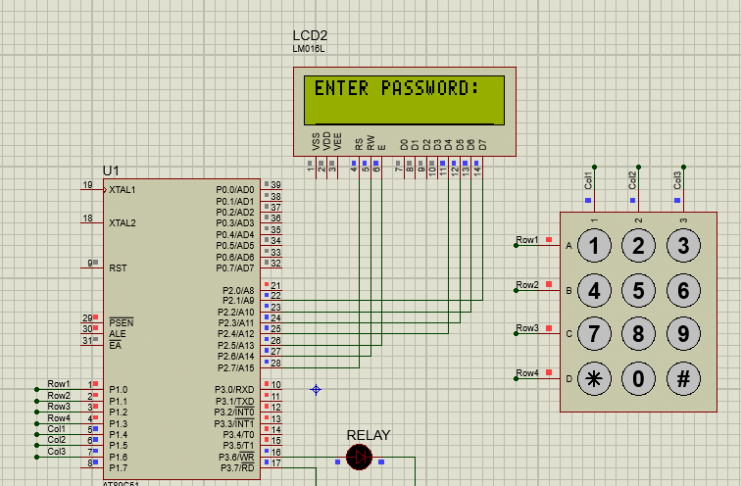This screenshot has height=486, width=741.
Task: Select the Col2 terminal label beside P1.5
Action: tap(56, 440)
